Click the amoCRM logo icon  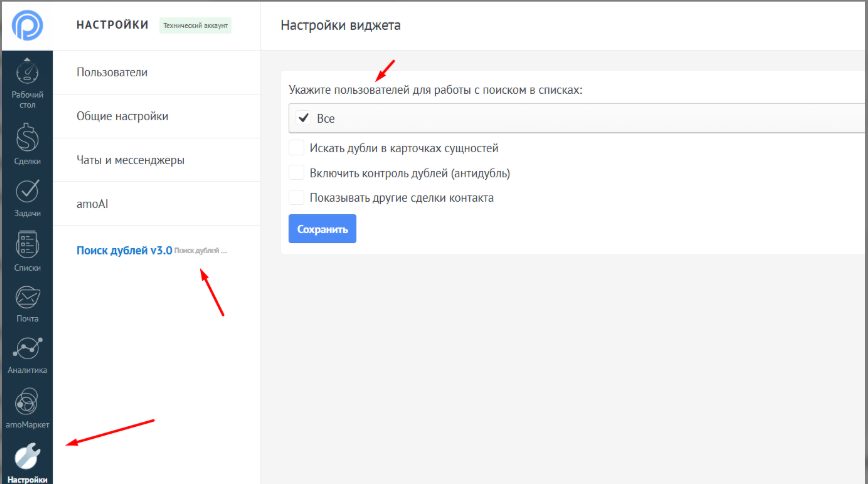[x=28, y=24]
